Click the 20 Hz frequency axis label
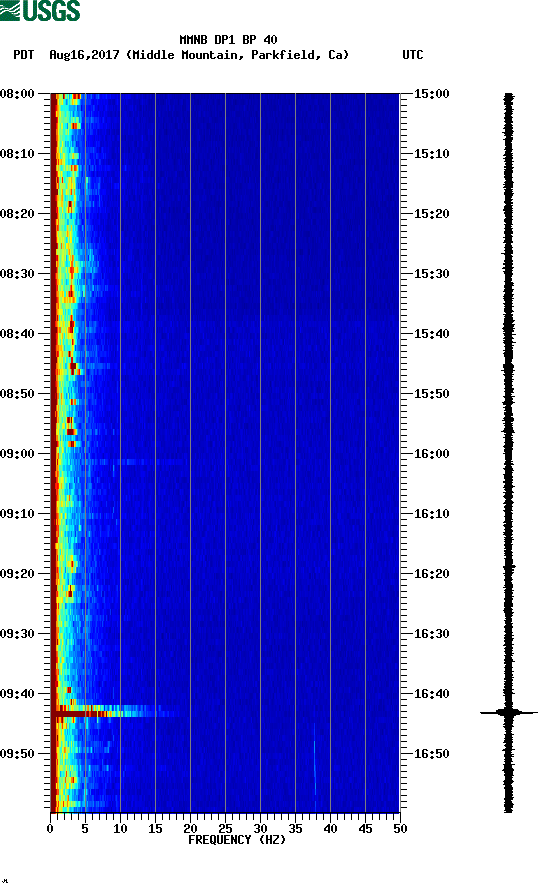552x892 pixels. (190, 829)
